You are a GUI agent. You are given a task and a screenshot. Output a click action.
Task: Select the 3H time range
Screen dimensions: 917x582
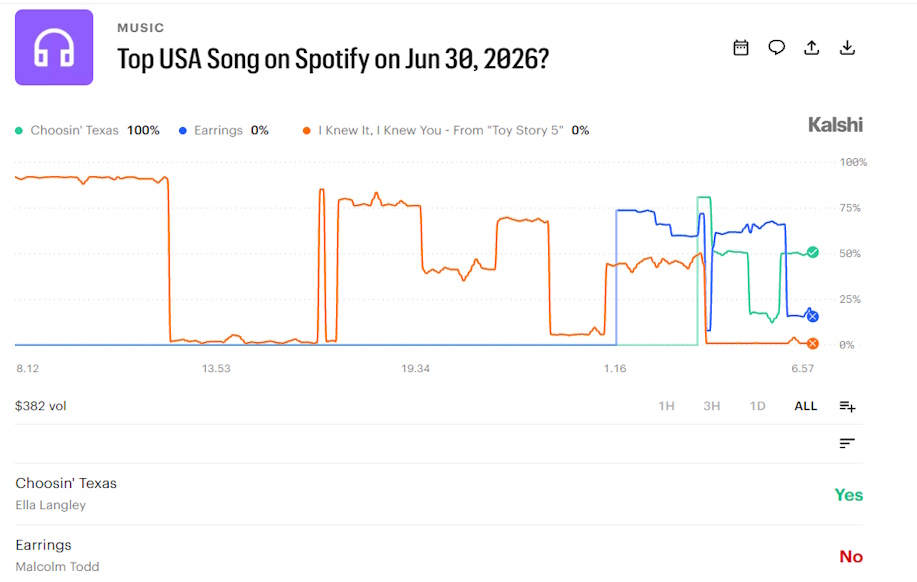pyautogui.click(x=712, y=406)
